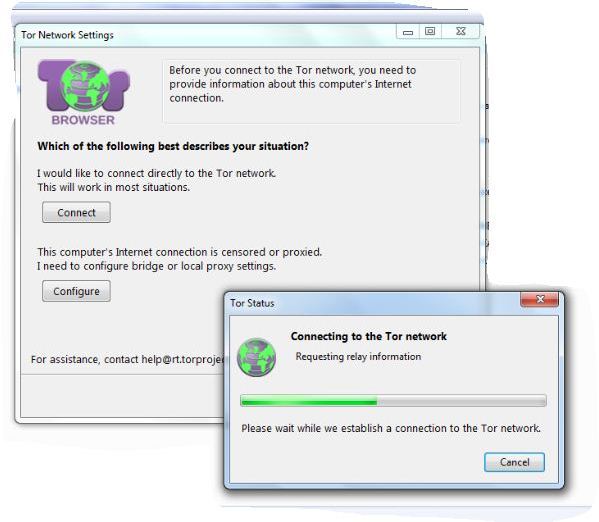Click the 'Please wait while we establish' message

[391, 428]
